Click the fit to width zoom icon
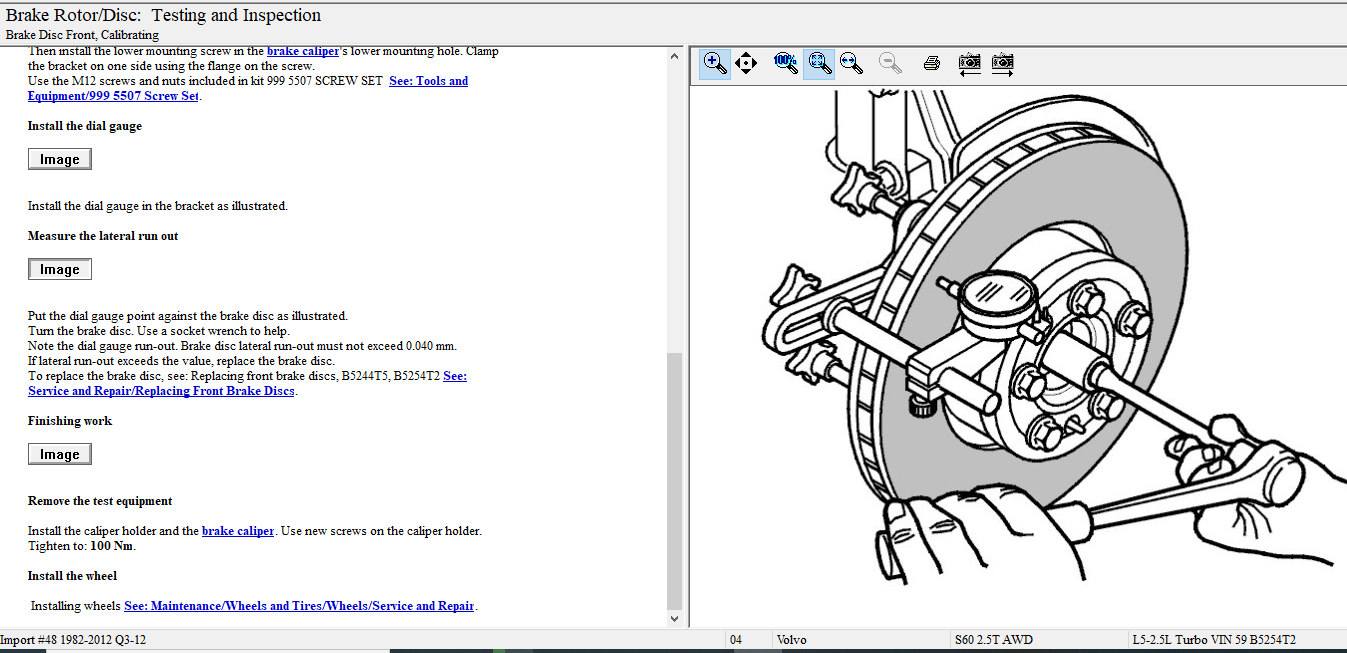 click(851, 63)
